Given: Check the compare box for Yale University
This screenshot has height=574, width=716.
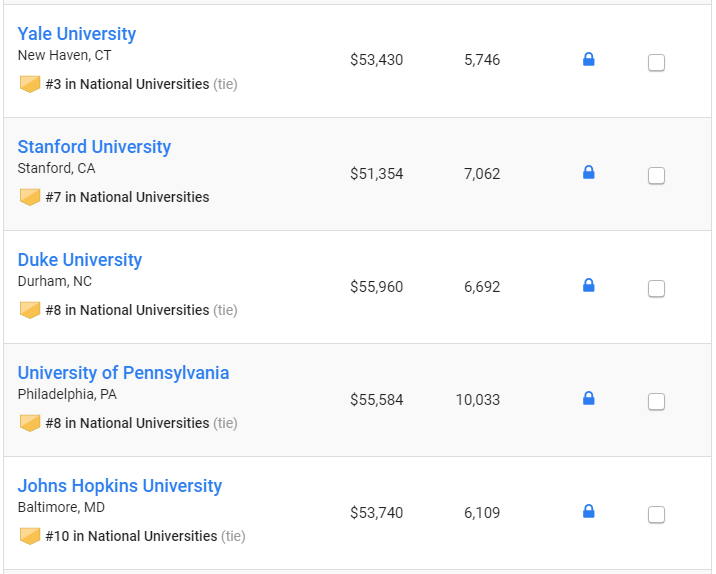Looking at the screenshot, I should [x=656, y=63].
